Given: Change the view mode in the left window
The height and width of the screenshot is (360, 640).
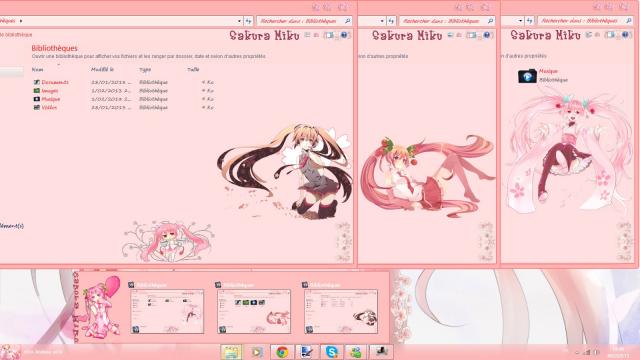Looking at the screenshot, I should 307,36.
